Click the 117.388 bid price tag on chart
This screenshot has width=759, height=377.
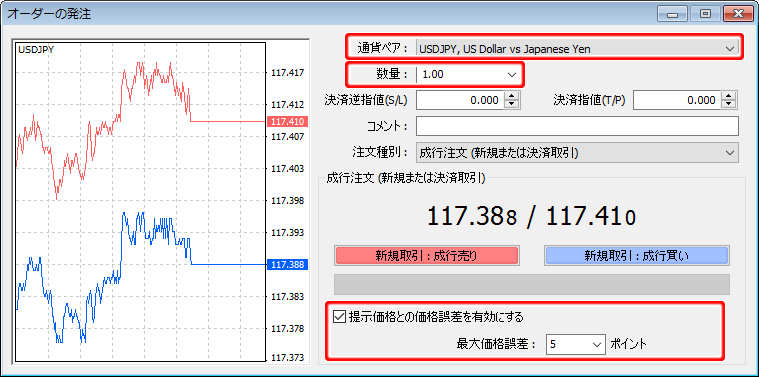288,265
